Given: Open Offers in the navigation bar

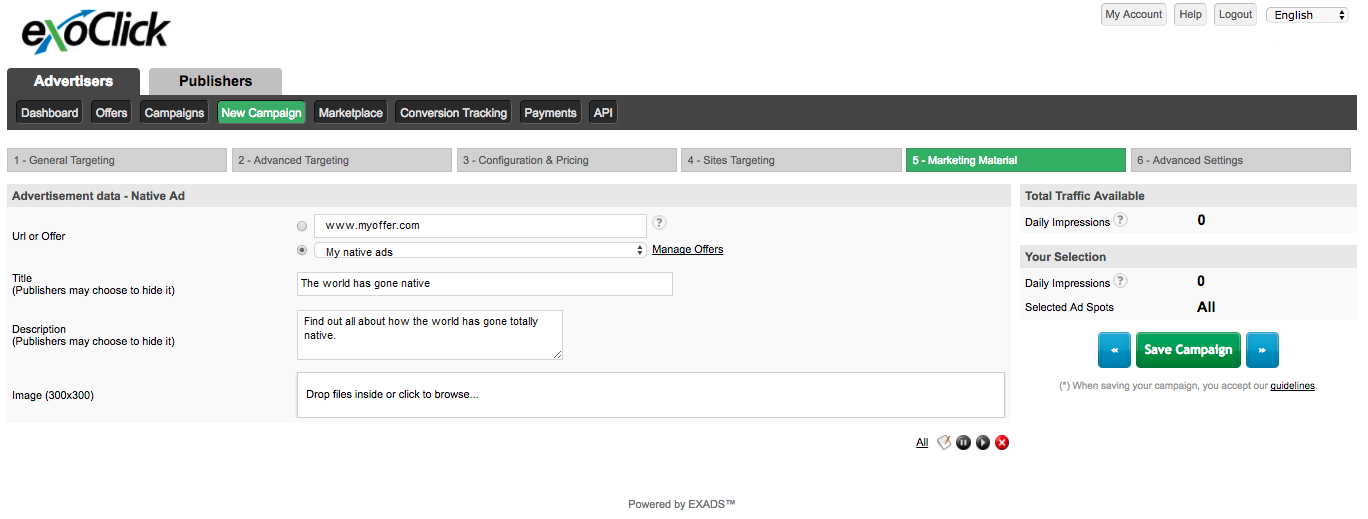Looking at the screenshot, I should pos(111,113).
